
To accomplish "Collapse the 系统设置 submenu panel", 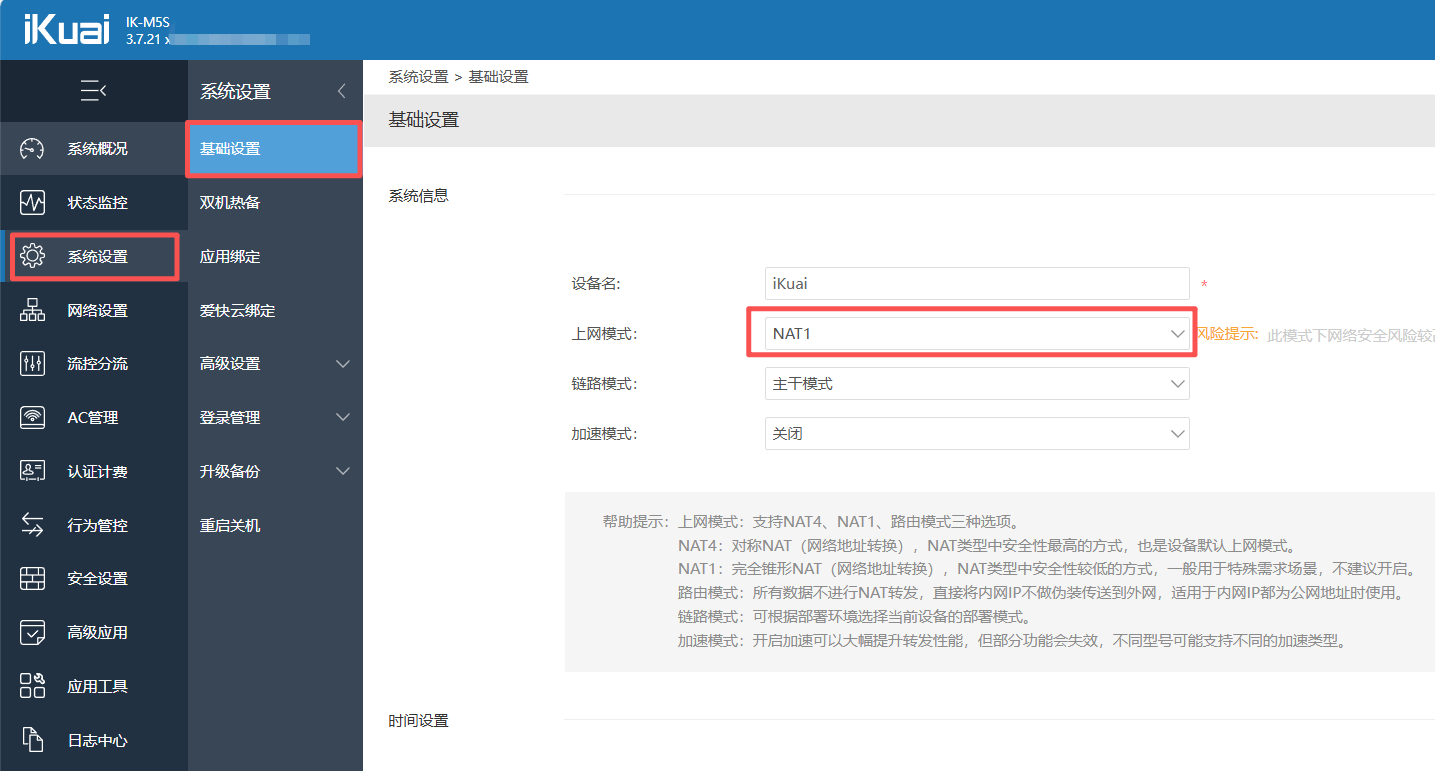I will click(341, 91).
